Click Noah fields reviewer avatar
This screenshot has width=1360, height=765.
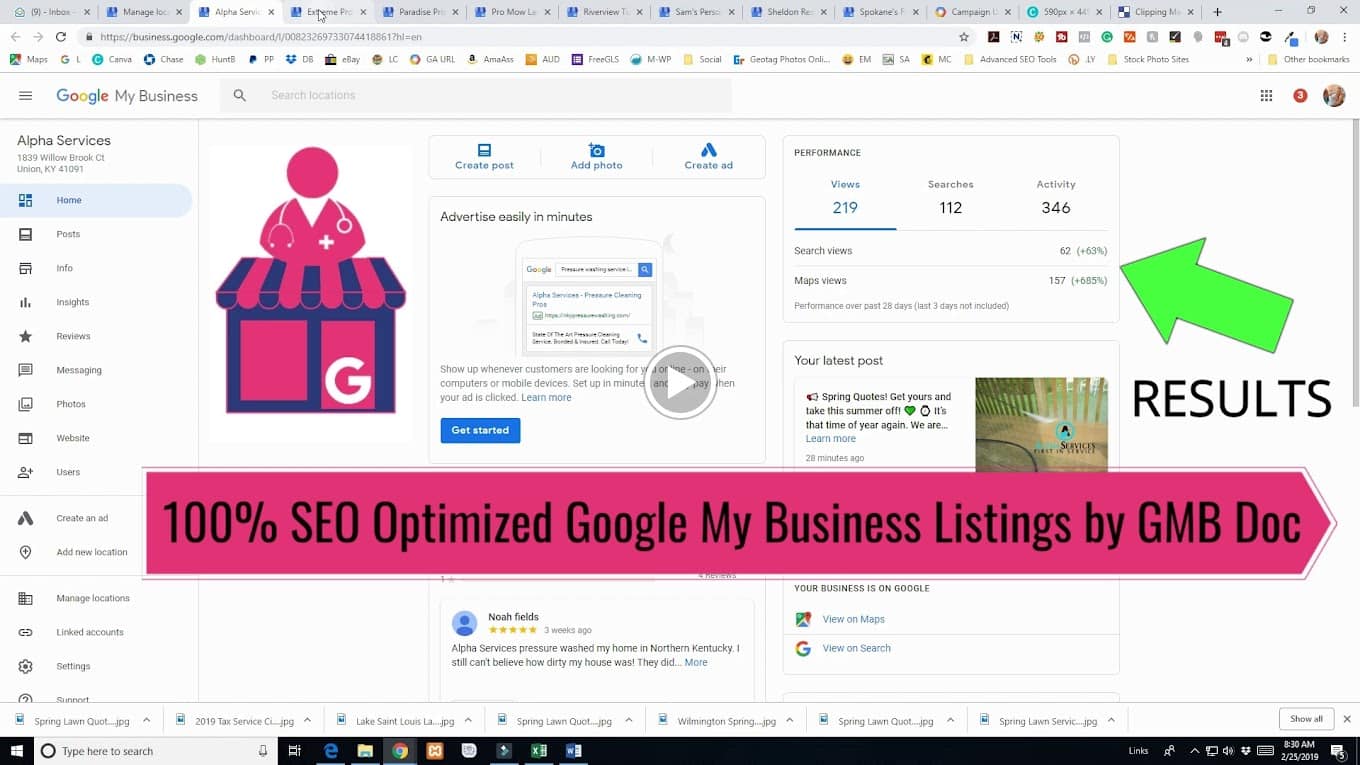point(464,623)
